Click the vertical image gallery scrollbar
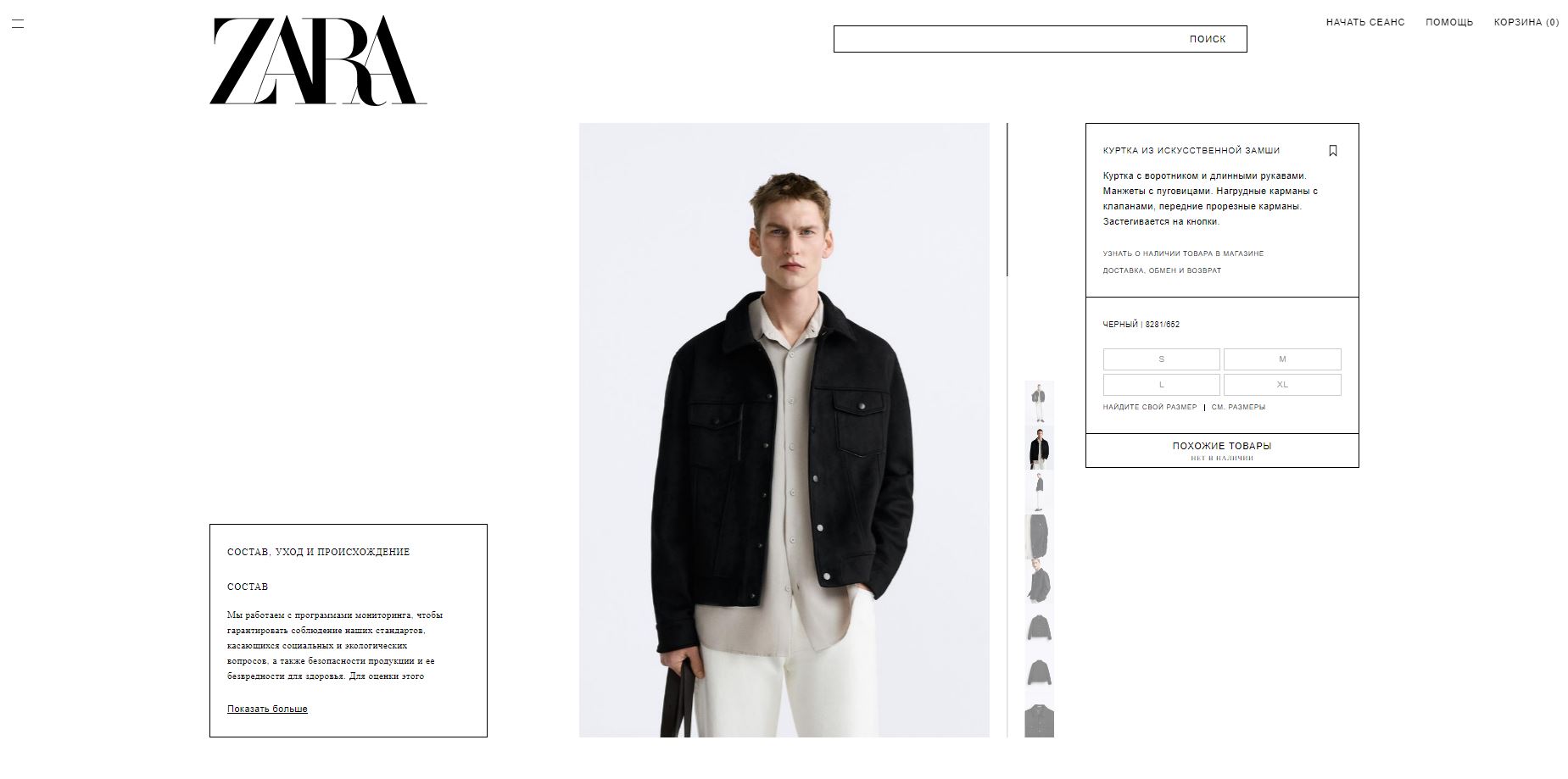Viewport: 1568px width, 779px height. tap(1007, 199)
